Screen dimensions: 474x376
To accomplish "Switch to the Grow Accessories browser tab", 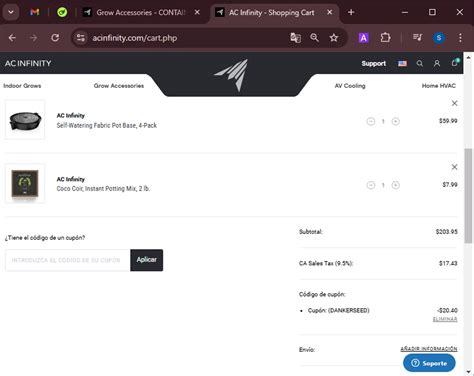I will 141,13.
